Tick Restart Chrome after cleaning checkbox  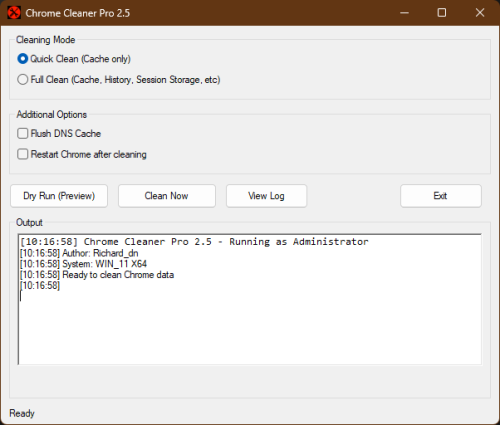click(23, 154)
